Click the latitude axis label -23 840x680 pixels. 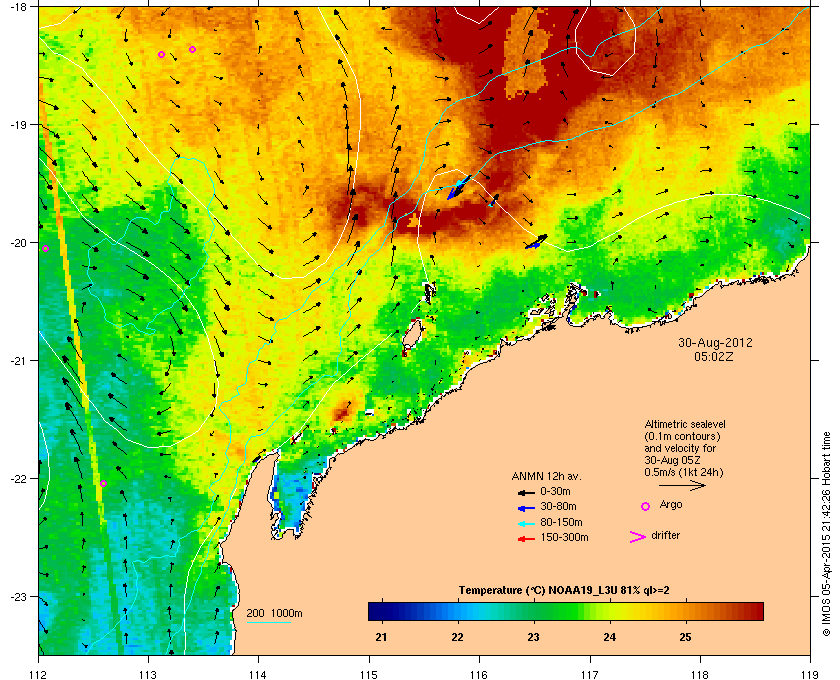[x=19, y=596]
